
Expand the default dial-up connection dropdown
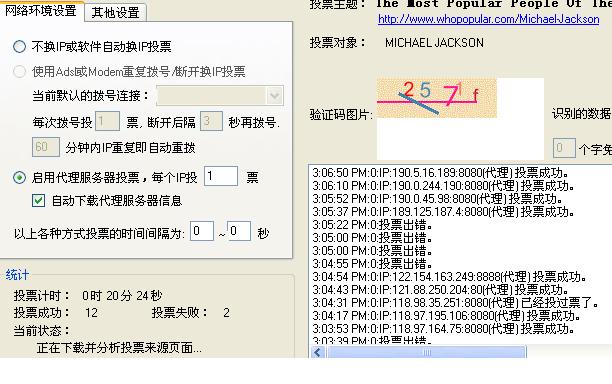274,96
